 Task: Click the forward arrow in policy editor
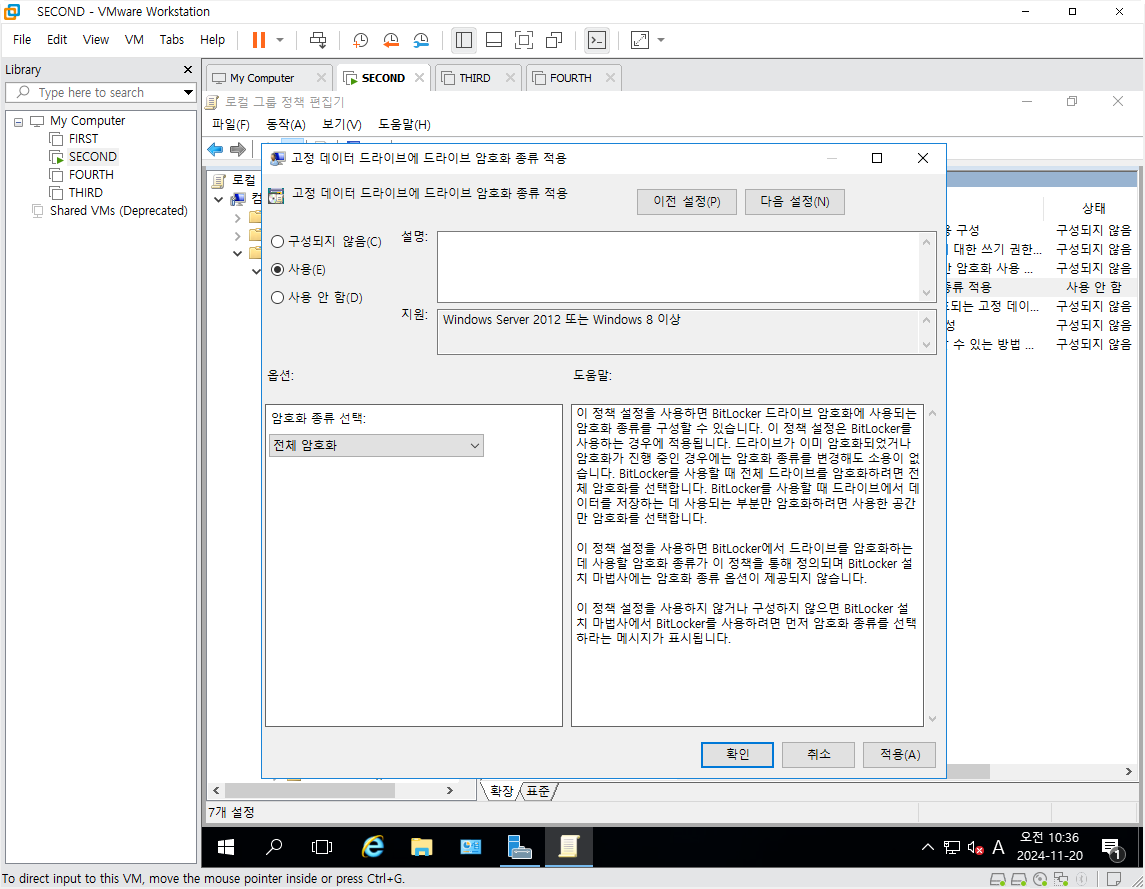click(238, 150)
